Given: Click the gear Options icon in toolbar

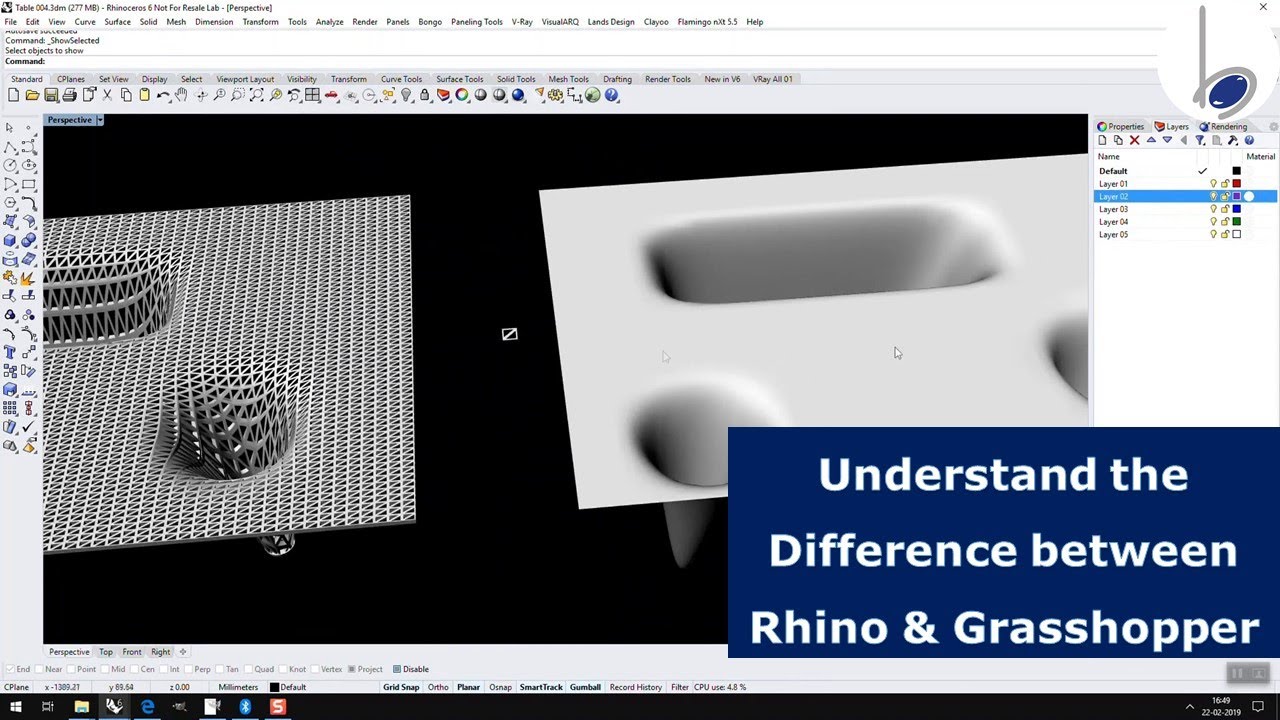Looking at the screenshot, I should coord(555,95).
